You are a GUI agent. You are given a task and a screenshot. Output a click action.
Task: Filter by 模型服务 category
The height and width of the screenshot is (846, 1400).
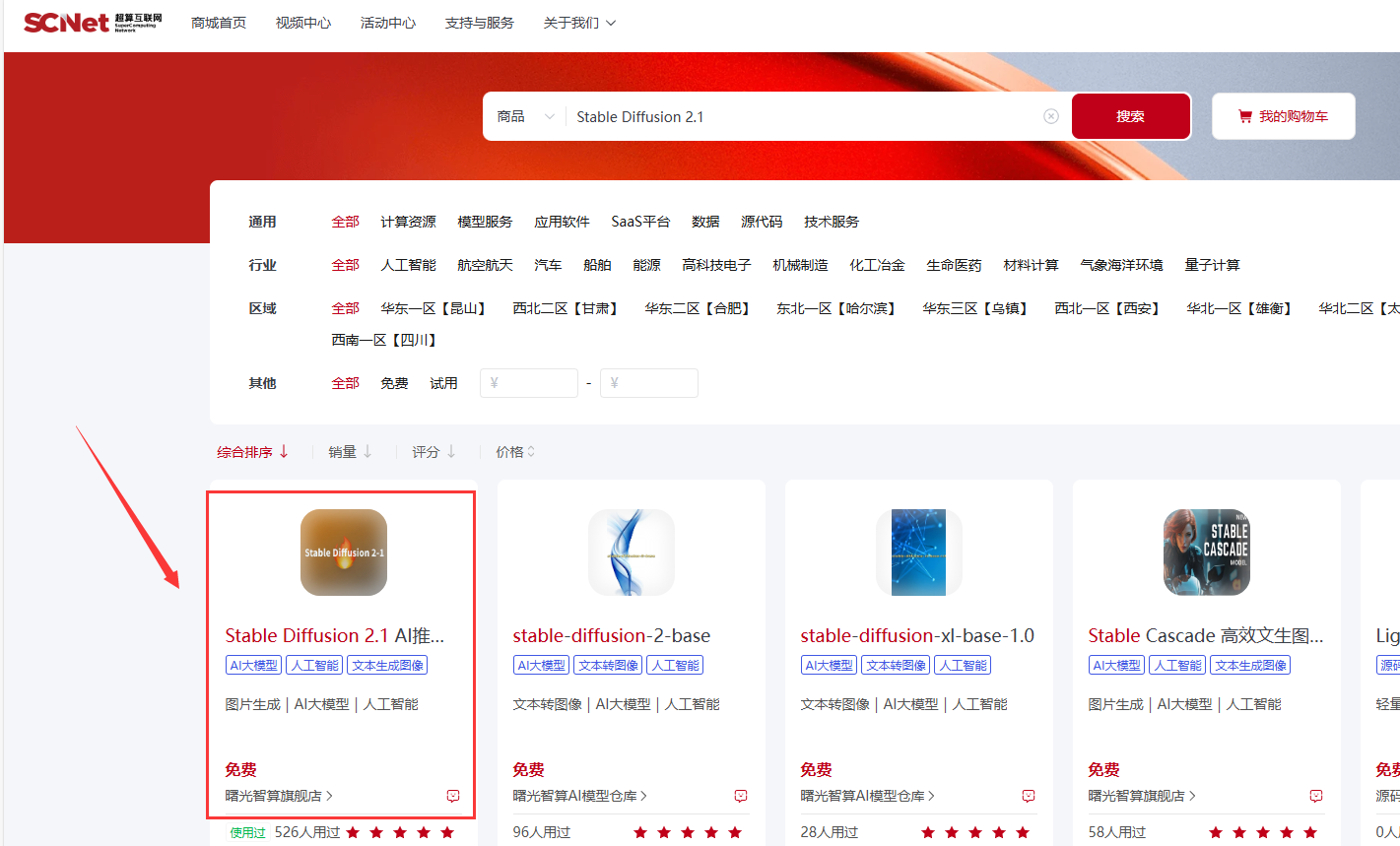pyautogui.click(x=485, y=222)
